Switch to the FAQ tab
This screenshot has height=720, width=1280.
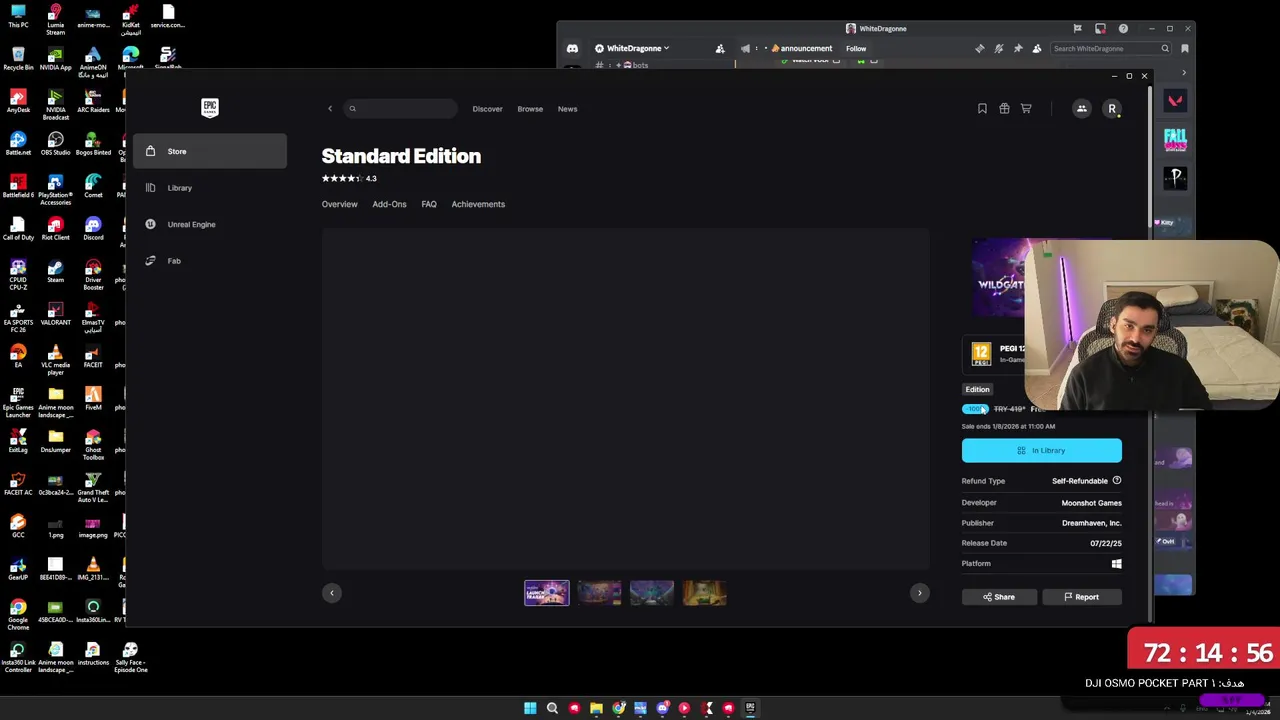click(x=429, y=204)
